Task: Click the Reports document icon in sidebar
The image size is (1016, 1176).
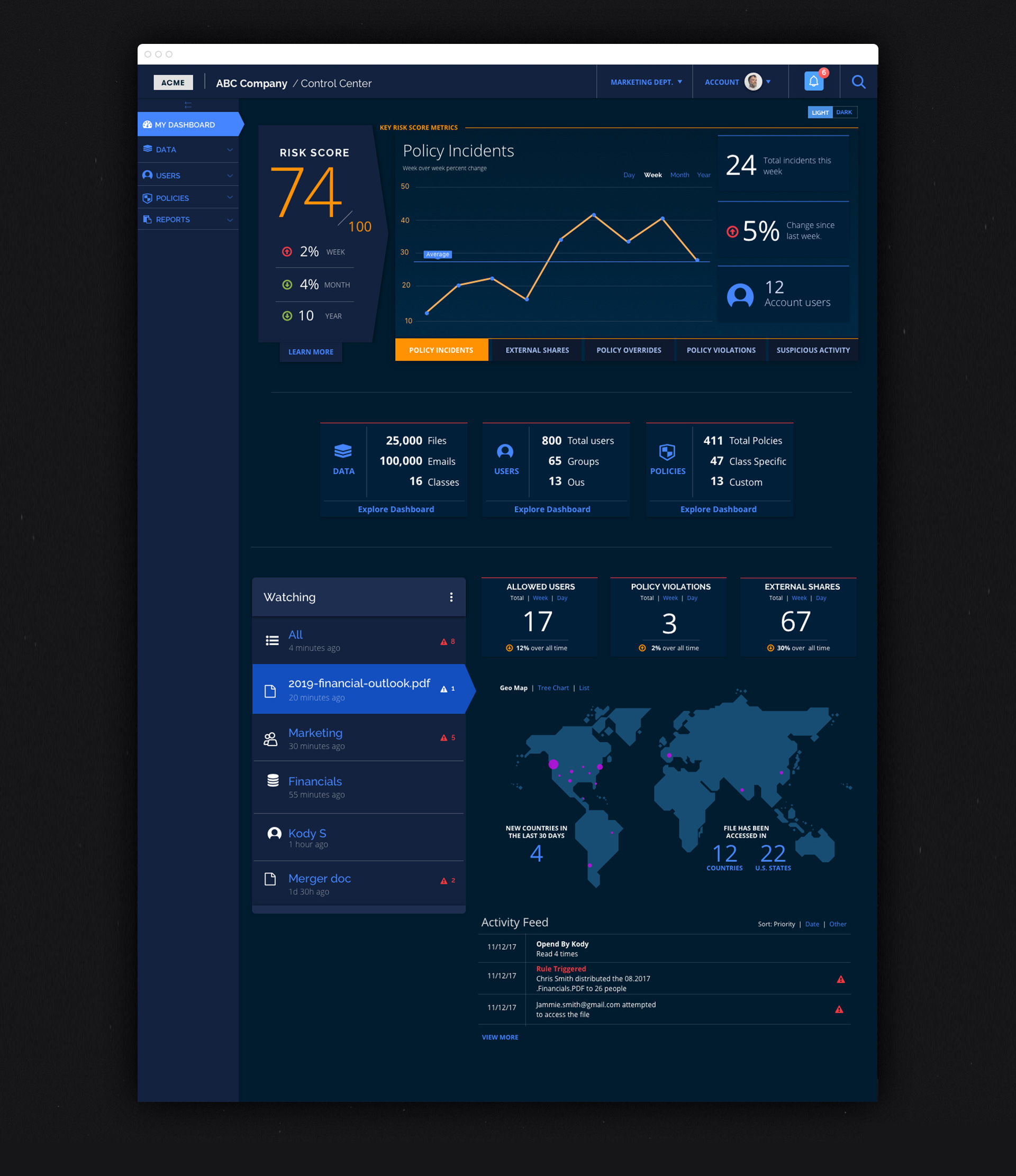Action: point(148,219)
